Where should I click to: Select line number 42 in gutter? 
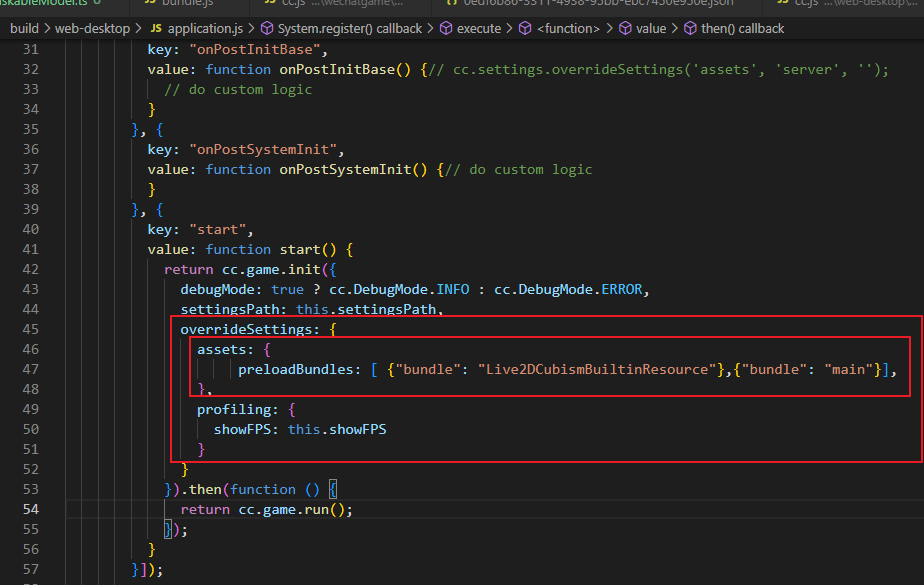31,269
